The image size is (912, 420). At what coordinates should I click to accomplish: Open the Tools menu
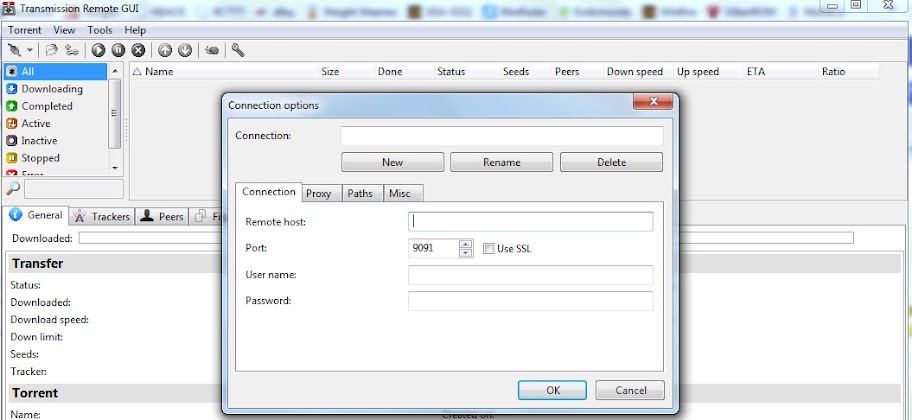(100, 30)
